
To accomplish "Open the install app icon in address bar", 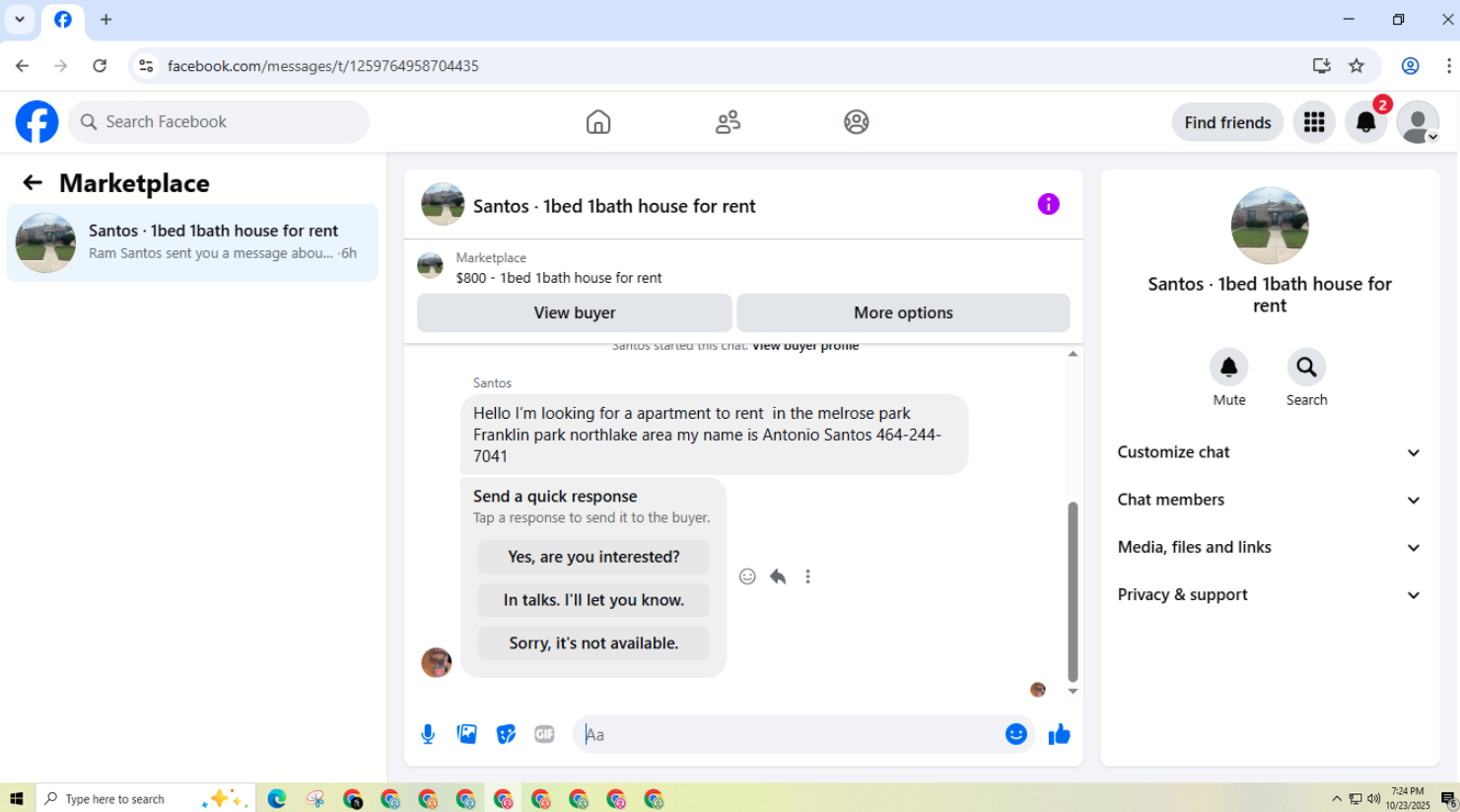I will pos(1322,66).
